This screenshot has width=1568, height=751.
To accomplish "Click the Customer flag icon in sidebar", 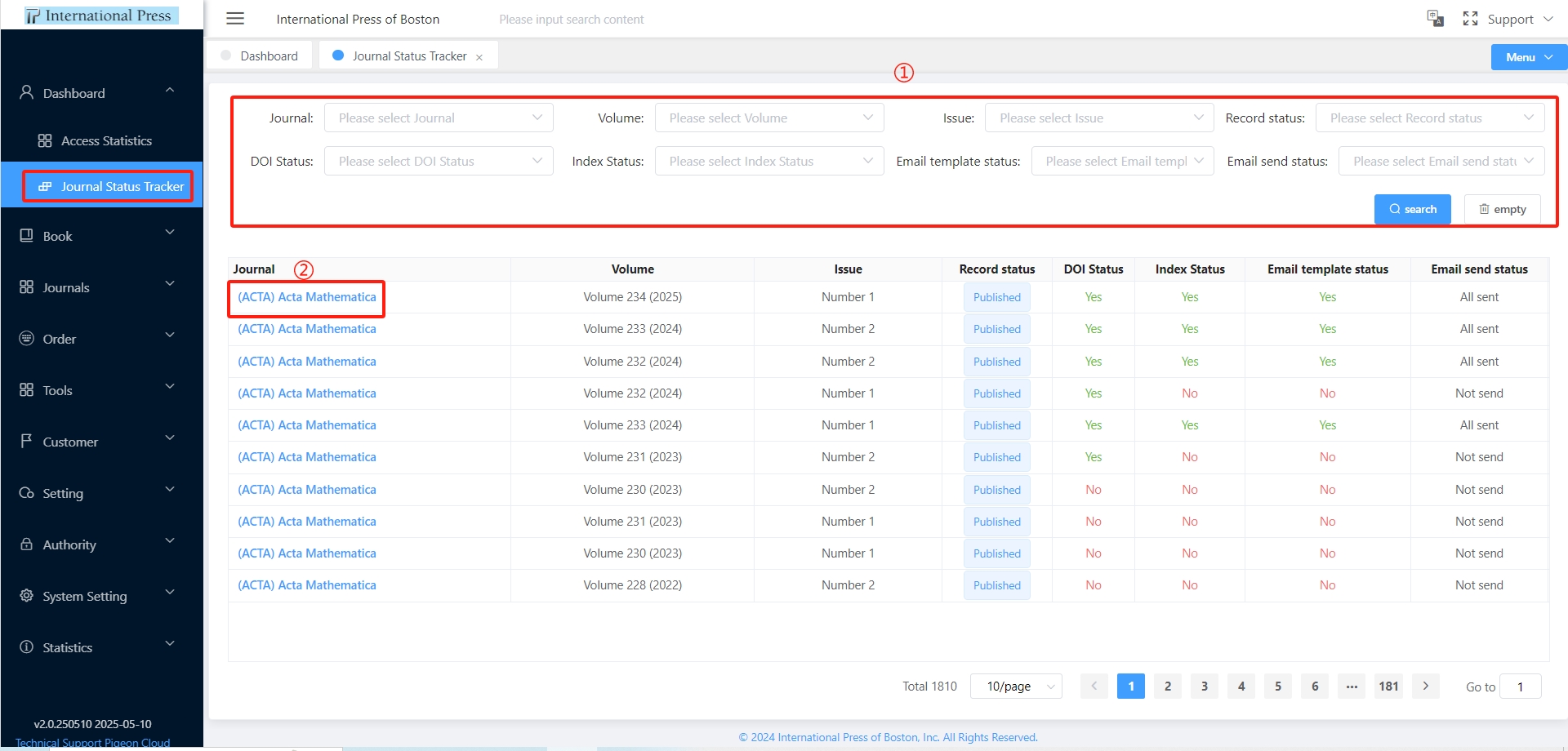I will point(27,441).
